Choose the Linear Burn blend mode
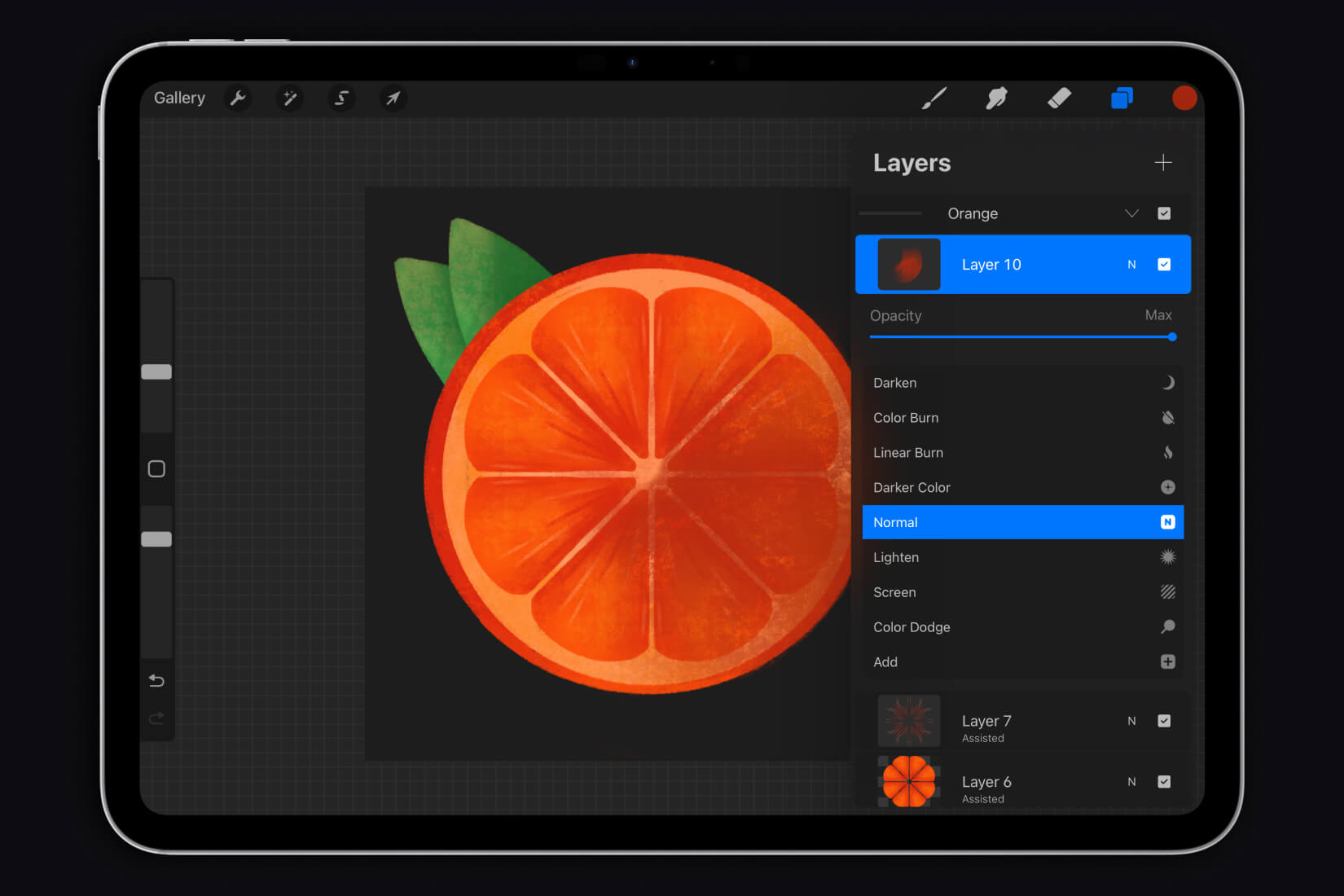Screen dimensions: 1344x896 1023,453
